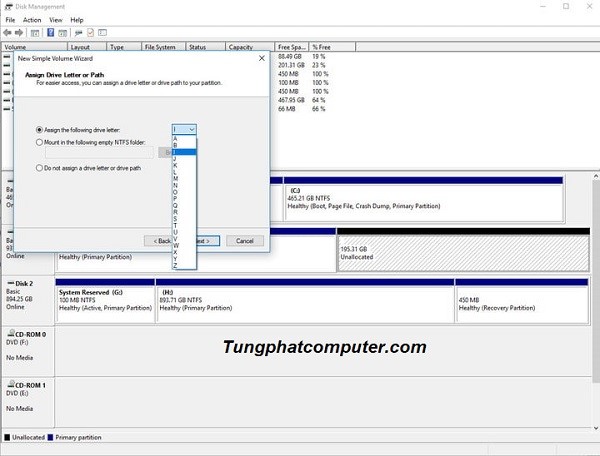Click the Refresh disks toolbar icon
Screen dimensions: 600x456
[x=79, y=33]
